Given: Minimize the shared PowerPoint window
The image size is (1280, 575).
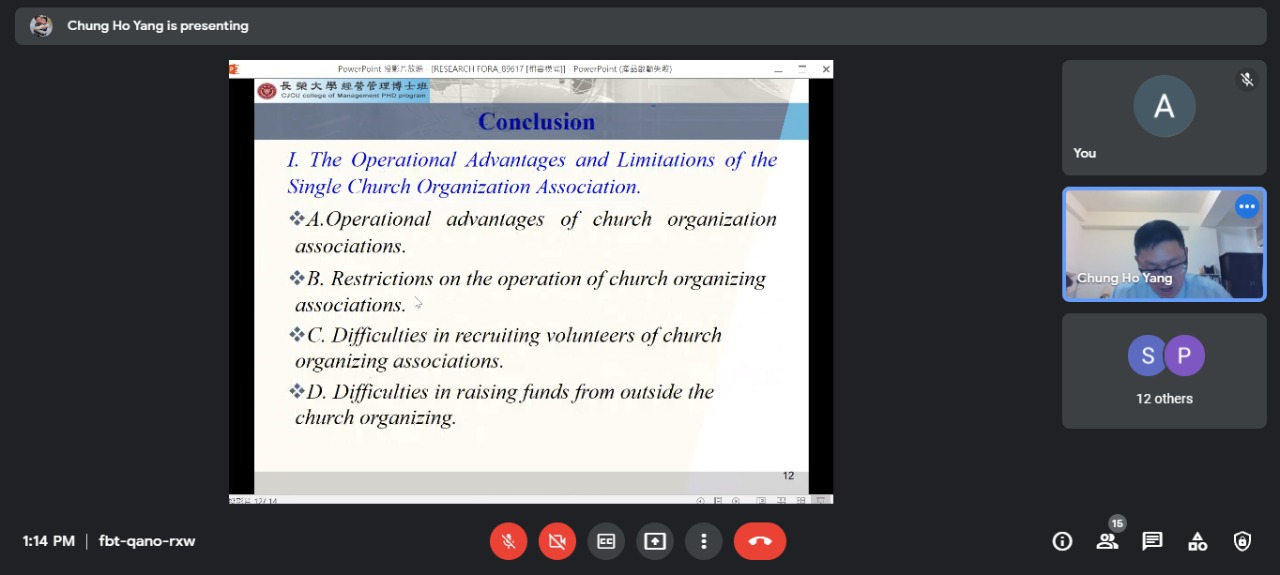Looking at the screenshot, I should point(779,69).
